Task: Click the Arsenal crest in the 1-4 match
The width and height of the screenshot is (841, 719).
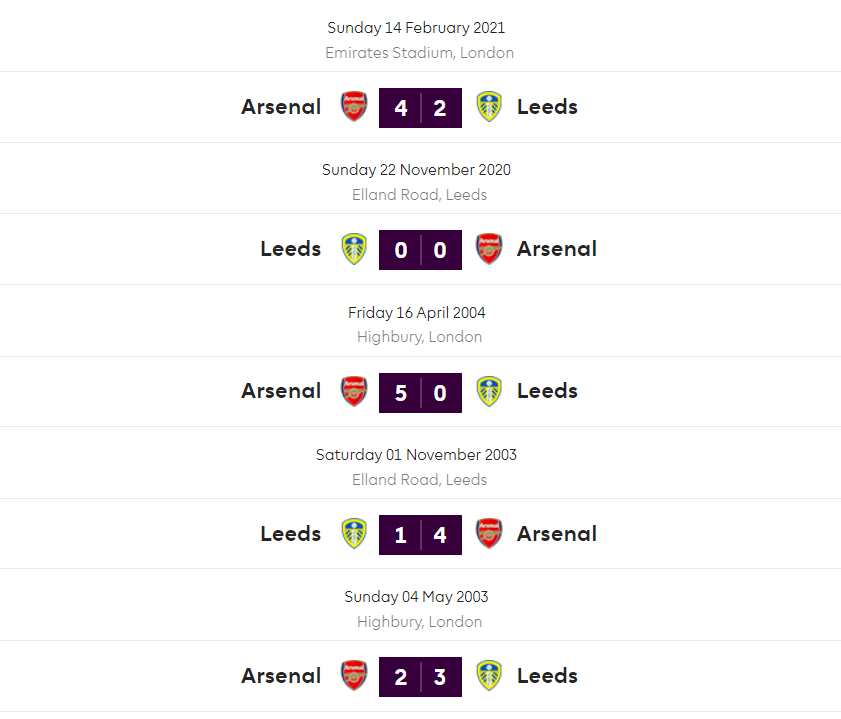Action: [489, 534]
